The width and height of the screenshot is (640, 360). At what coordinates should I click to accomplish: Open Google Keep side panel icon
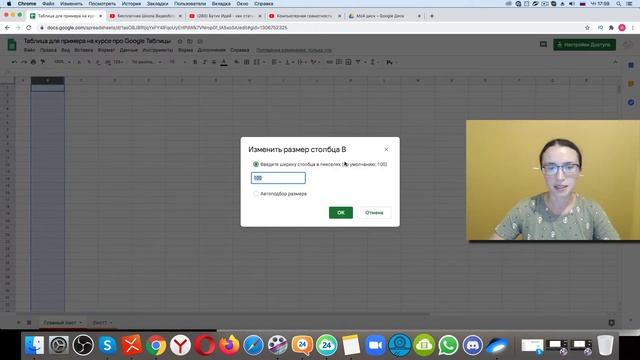point(631,84)
